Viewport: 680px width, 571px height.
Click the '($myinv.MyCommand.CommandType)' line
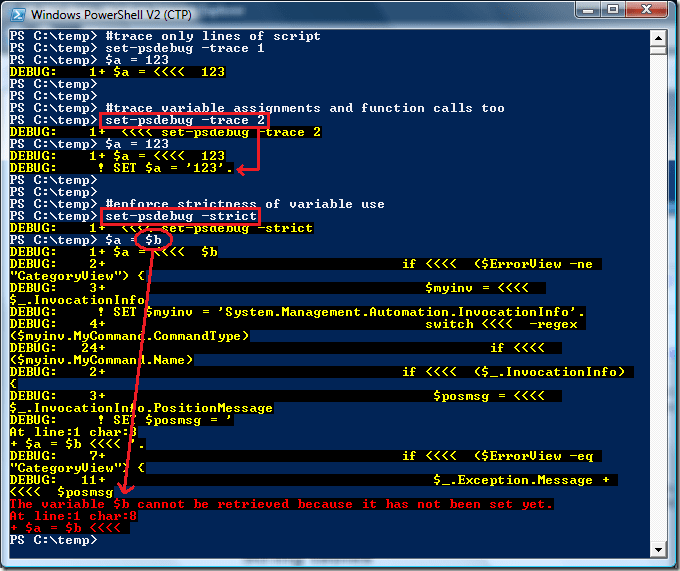tap(129, 336)
